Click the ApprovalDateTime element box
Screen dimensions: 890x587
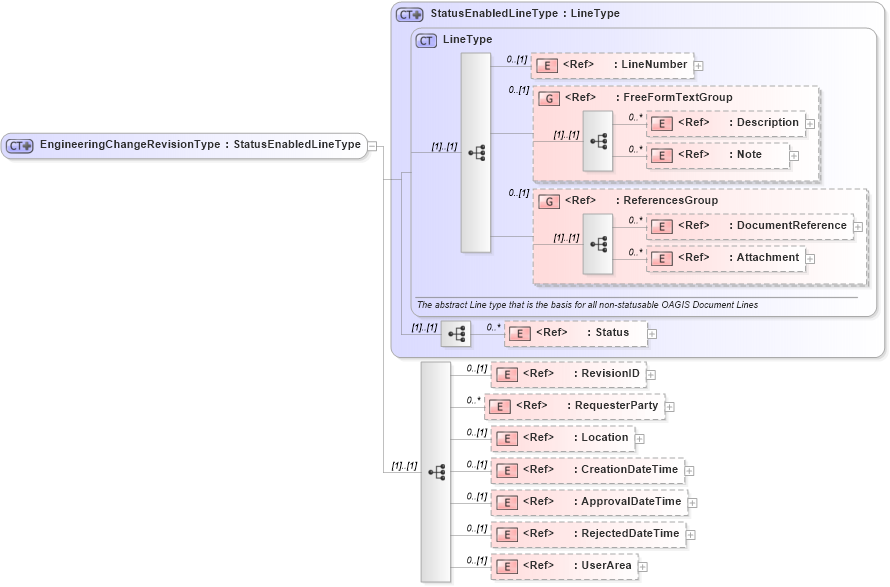tap(589, 501)
